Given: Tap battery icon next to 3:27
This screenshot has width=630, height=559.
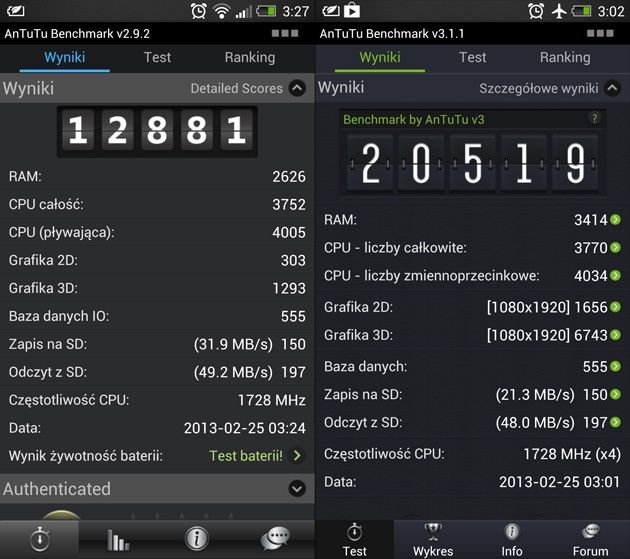Looking at the screenshot, I should (266, 10).
